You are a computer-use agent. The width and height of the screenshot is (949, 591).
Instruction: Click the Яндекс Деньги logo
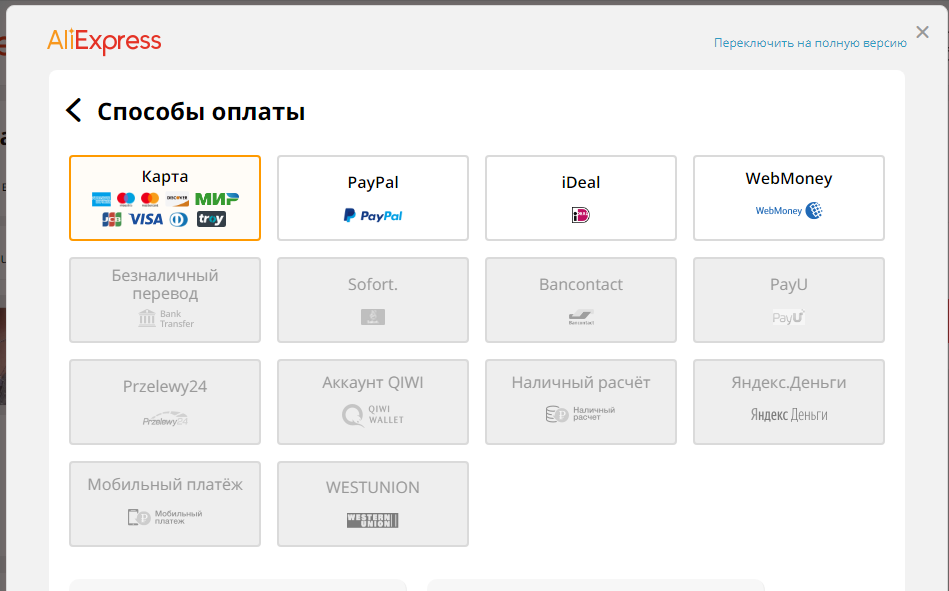coord(789,415)
